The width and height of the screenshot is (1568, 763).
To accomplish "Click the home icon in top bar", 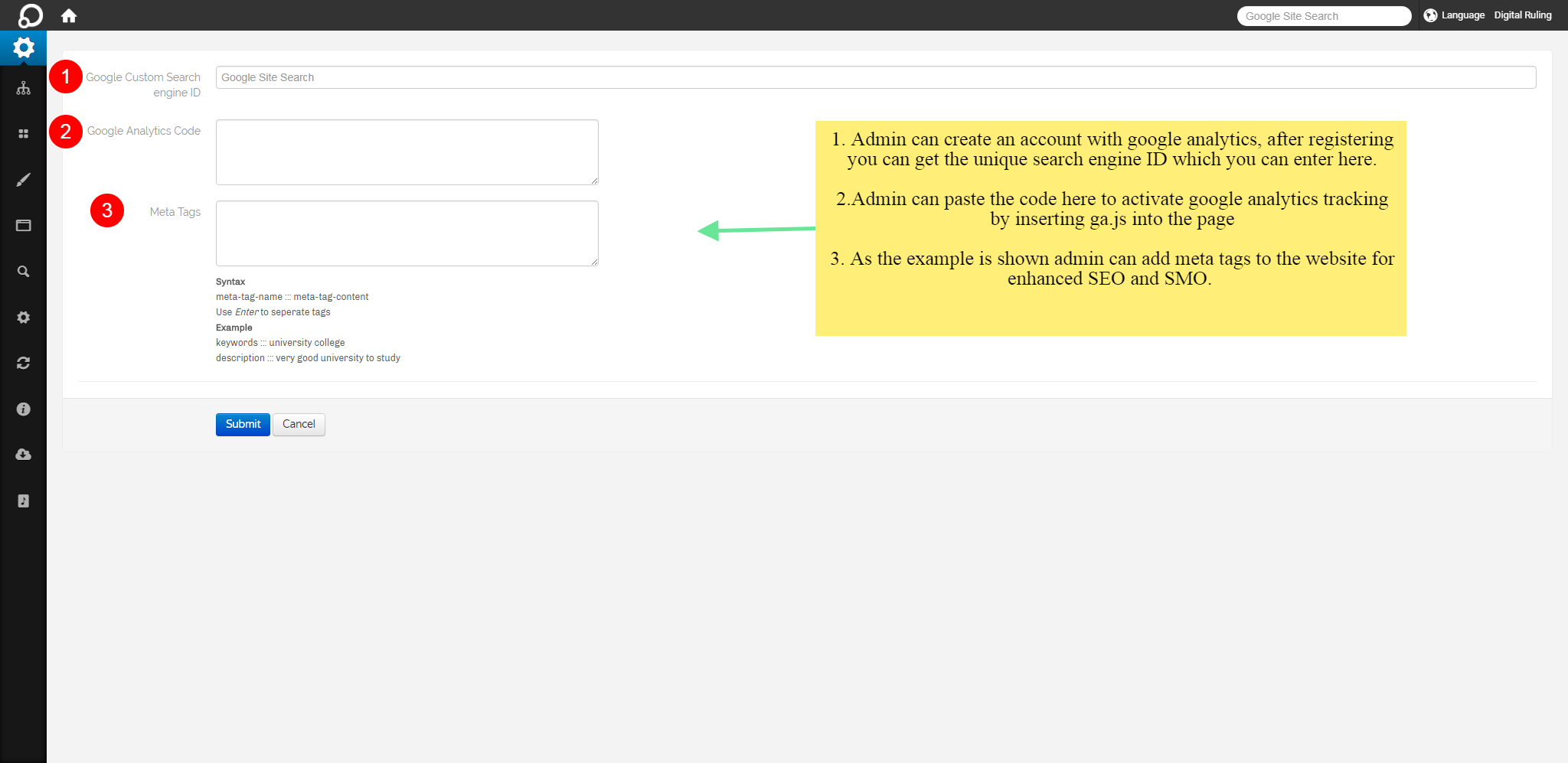I will coord(69,16).
